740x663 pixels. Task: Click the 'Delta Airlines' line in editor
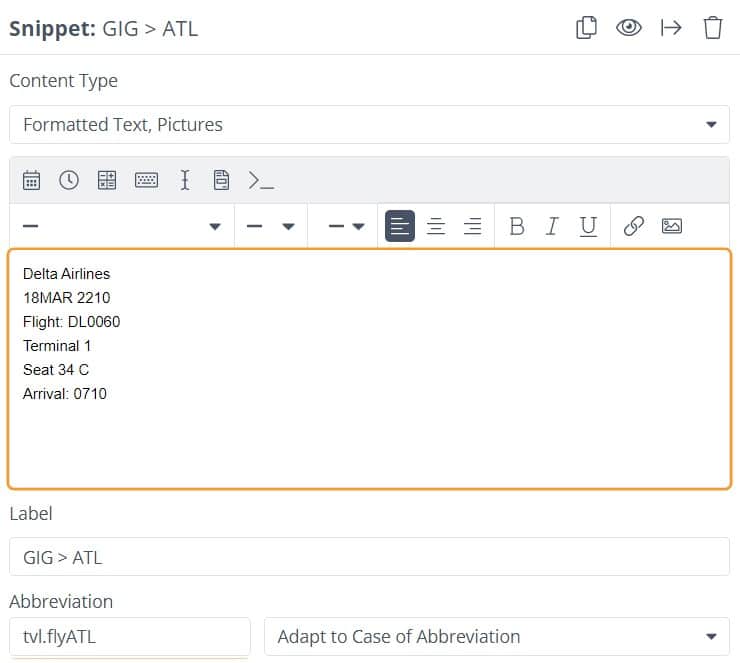coord(67,274)
